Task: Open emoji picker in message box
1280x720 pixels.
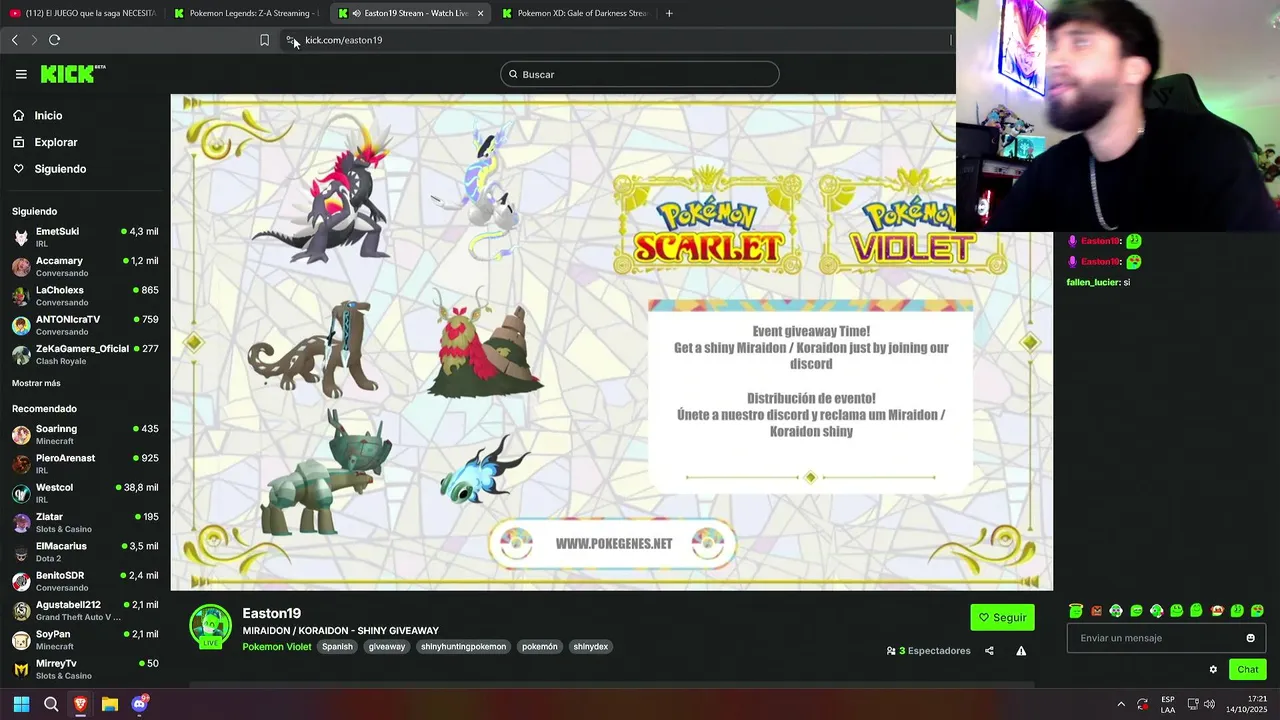Action: [x=1250, y=638]
